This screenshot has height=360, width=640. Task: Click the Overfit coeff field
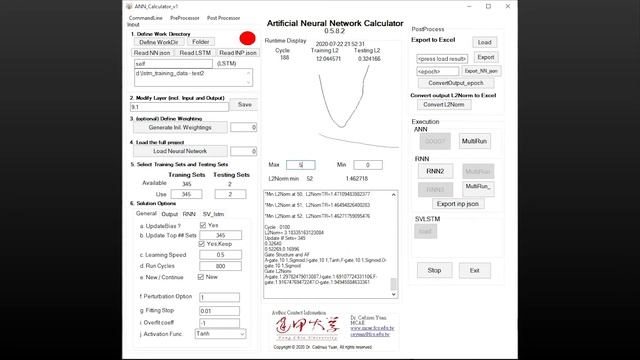point(219,323)
